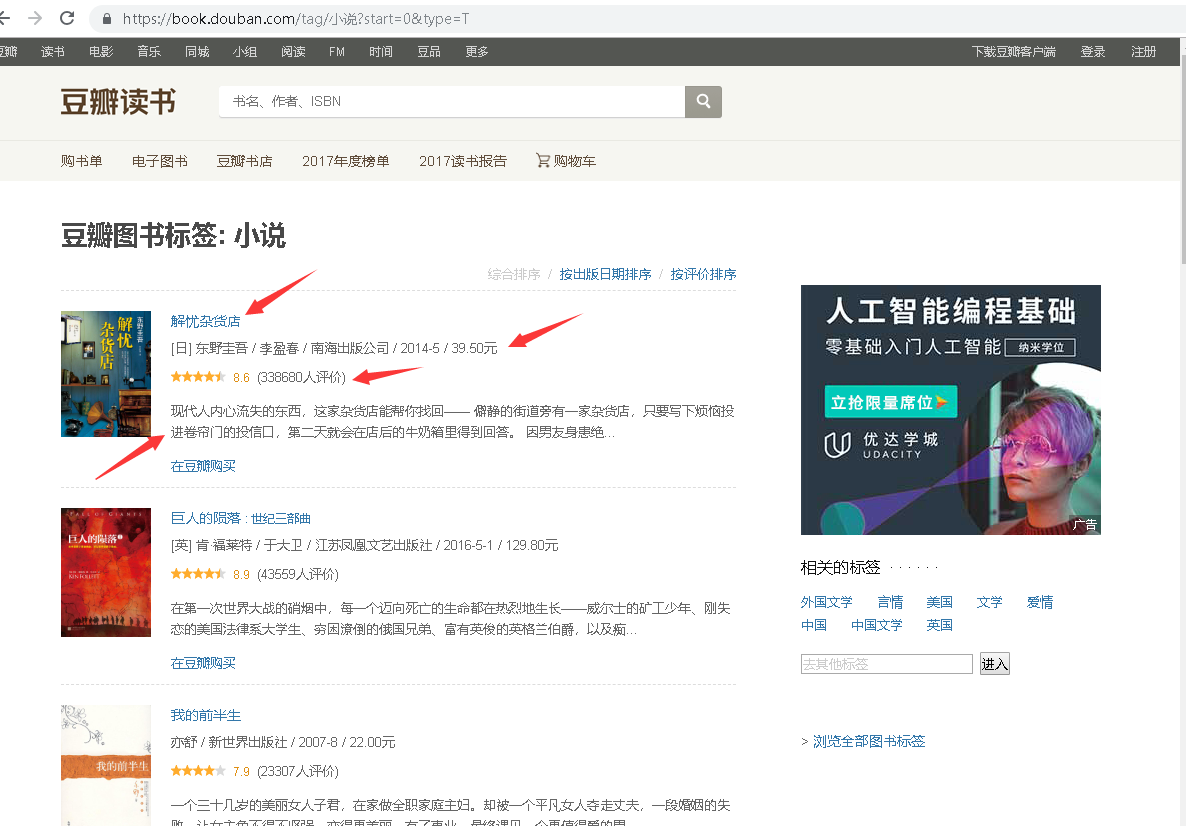Image resolution: width=1186 pixels, height=826 pixels.
Task: Click the 我的前半生 book cover
Action: (x=106, y=765)
